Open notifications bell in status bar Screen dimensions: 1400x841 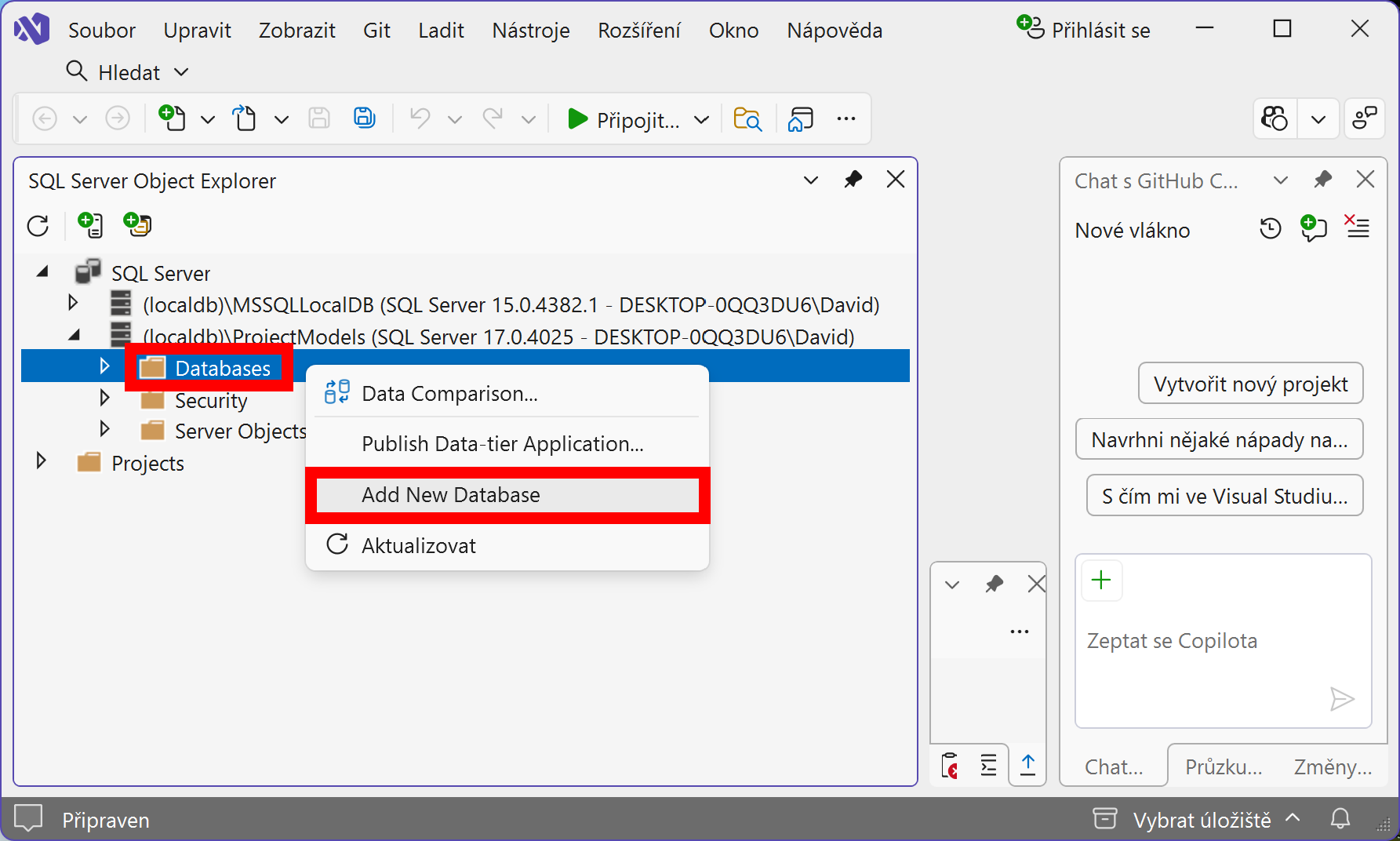click(1340, 819)
